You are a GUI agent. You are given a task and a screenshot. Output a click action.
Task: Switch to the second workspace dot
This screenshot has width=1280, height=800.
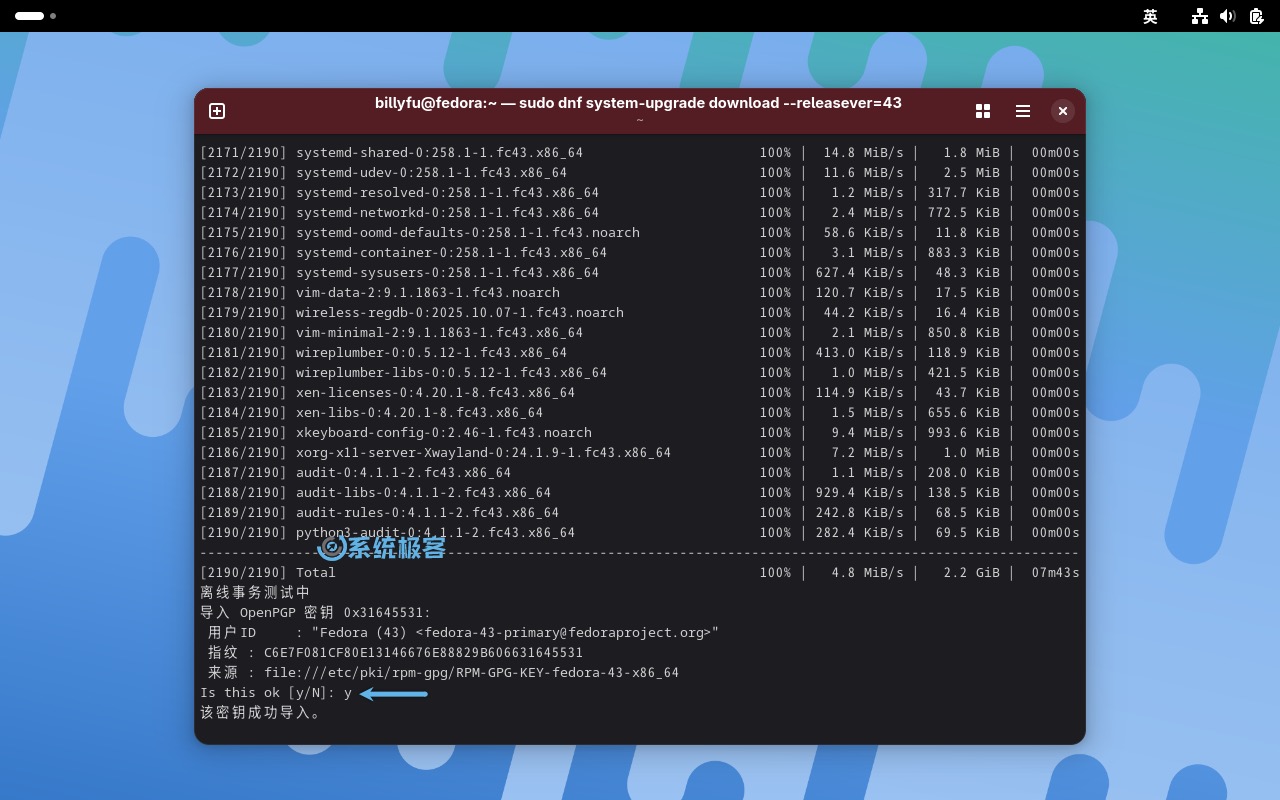[x=53, y=16]
